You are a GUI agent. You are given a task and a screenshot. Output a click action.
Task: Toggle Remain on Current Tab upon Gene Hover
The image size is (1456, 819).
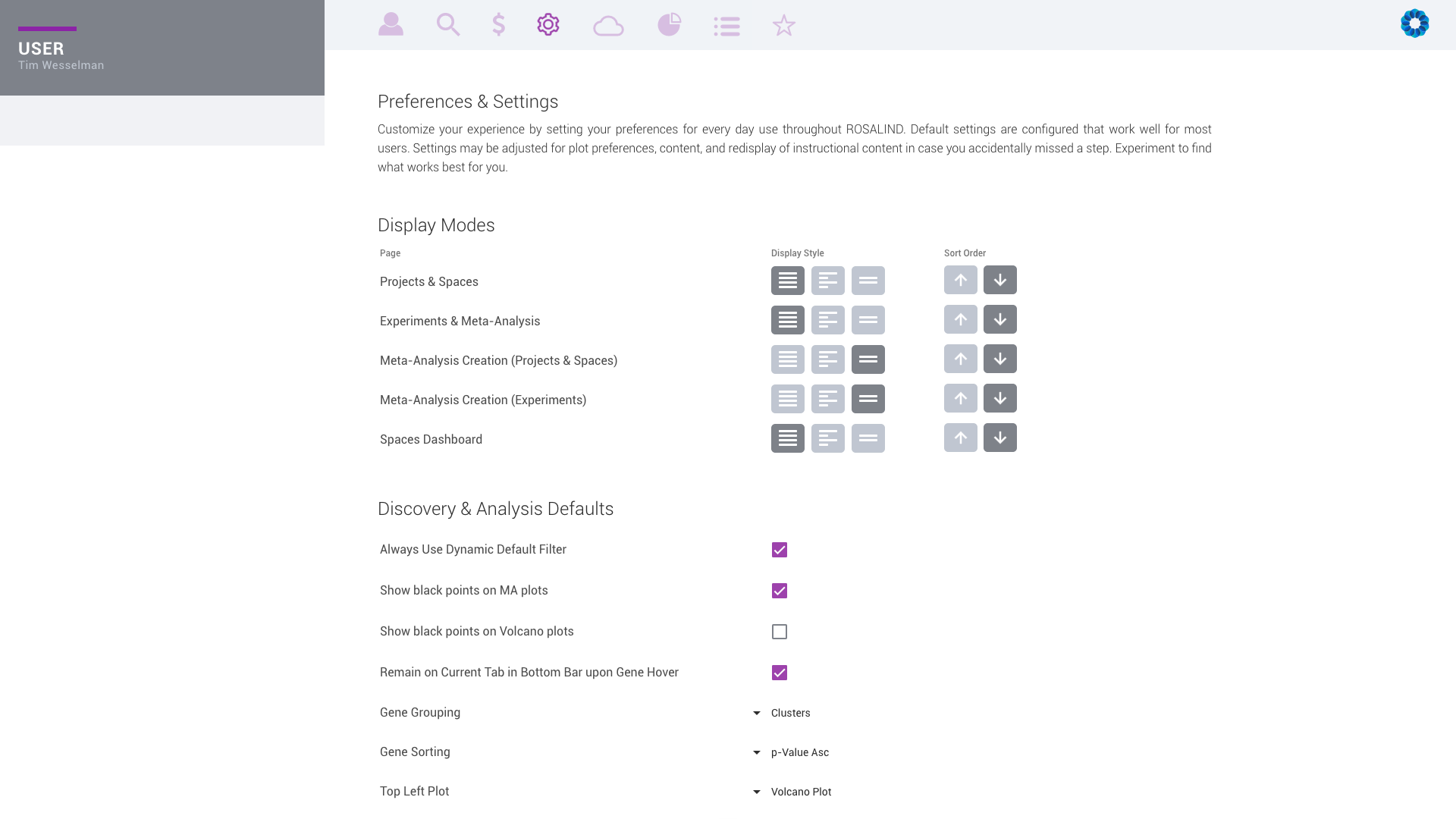pos(779,672)
